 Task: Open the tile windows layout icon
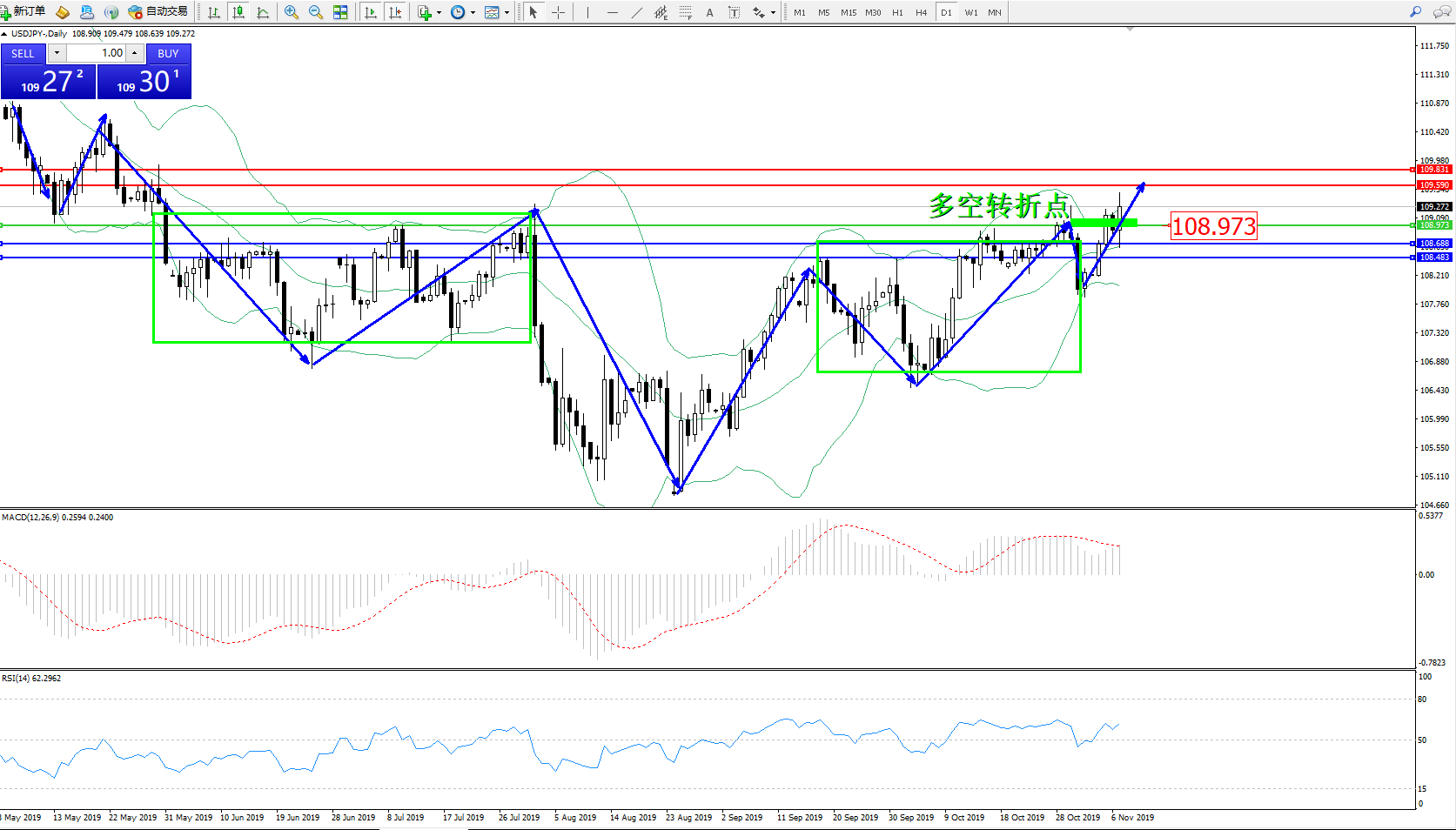[x=340, y=12]
